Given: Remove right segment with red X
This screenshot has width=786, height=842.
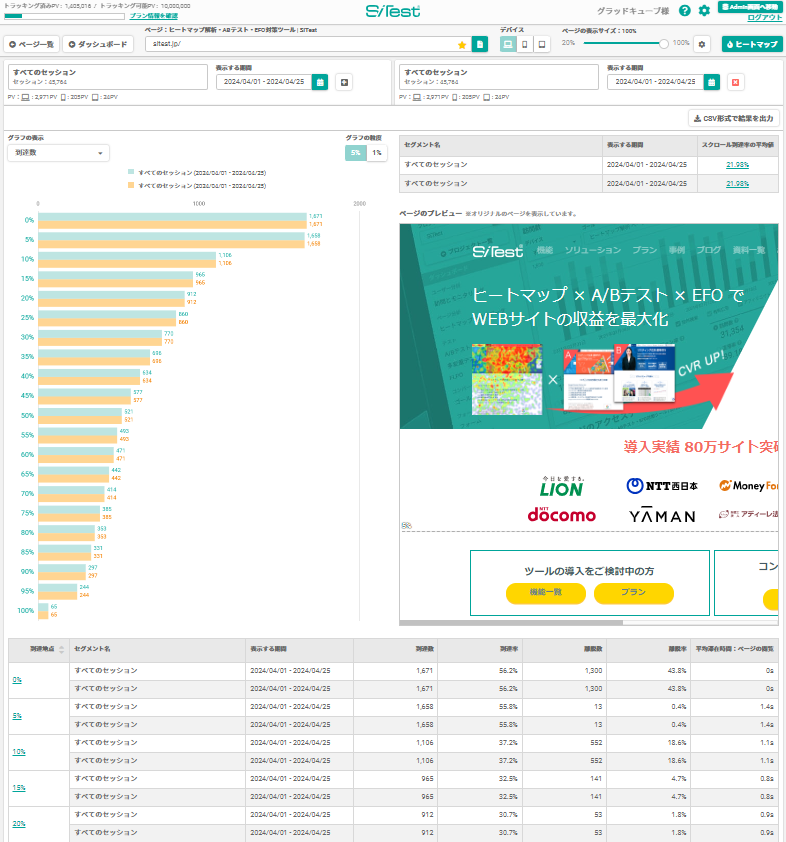Looking at the screenshot, I should click(x=736, y=82).
